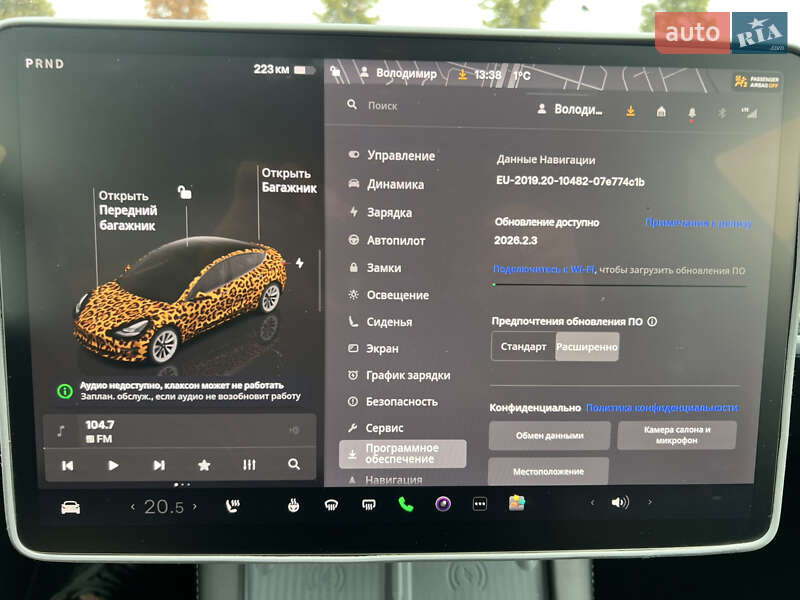Screen dimensions: 800x600
Task: Open the Безопасность settings section
Action: coord(400,401)
